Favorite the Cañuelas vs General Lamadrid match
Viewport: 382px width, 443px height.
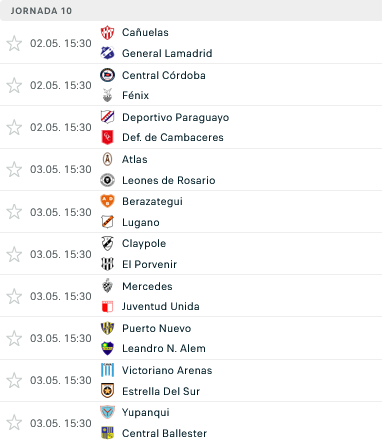point(14,43)
